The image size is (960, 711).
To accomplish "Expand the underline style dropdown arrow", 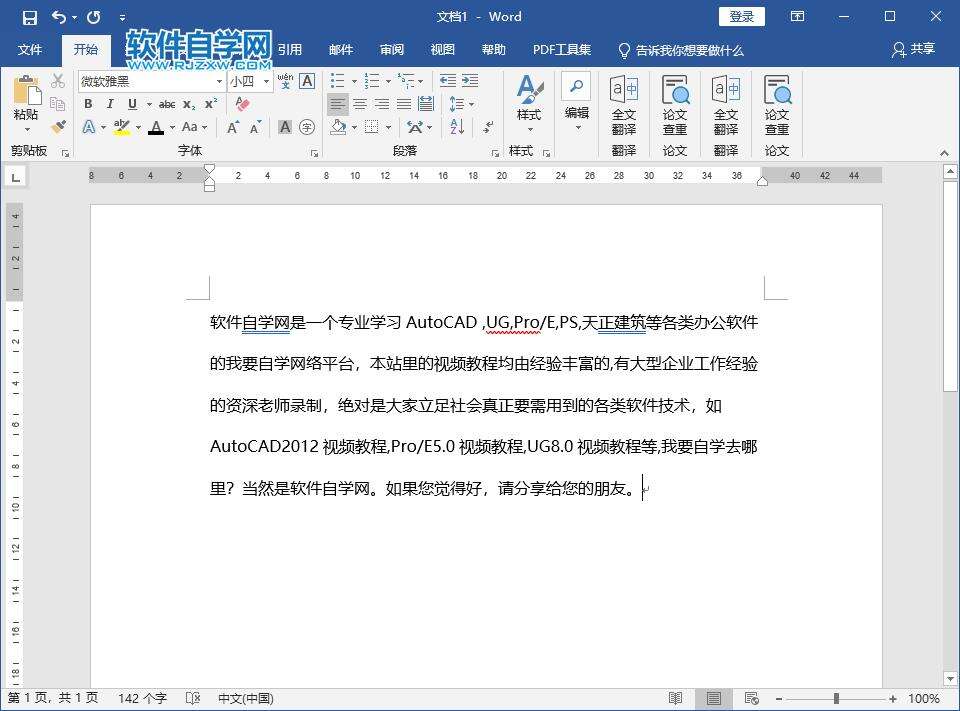I will 149,104.
